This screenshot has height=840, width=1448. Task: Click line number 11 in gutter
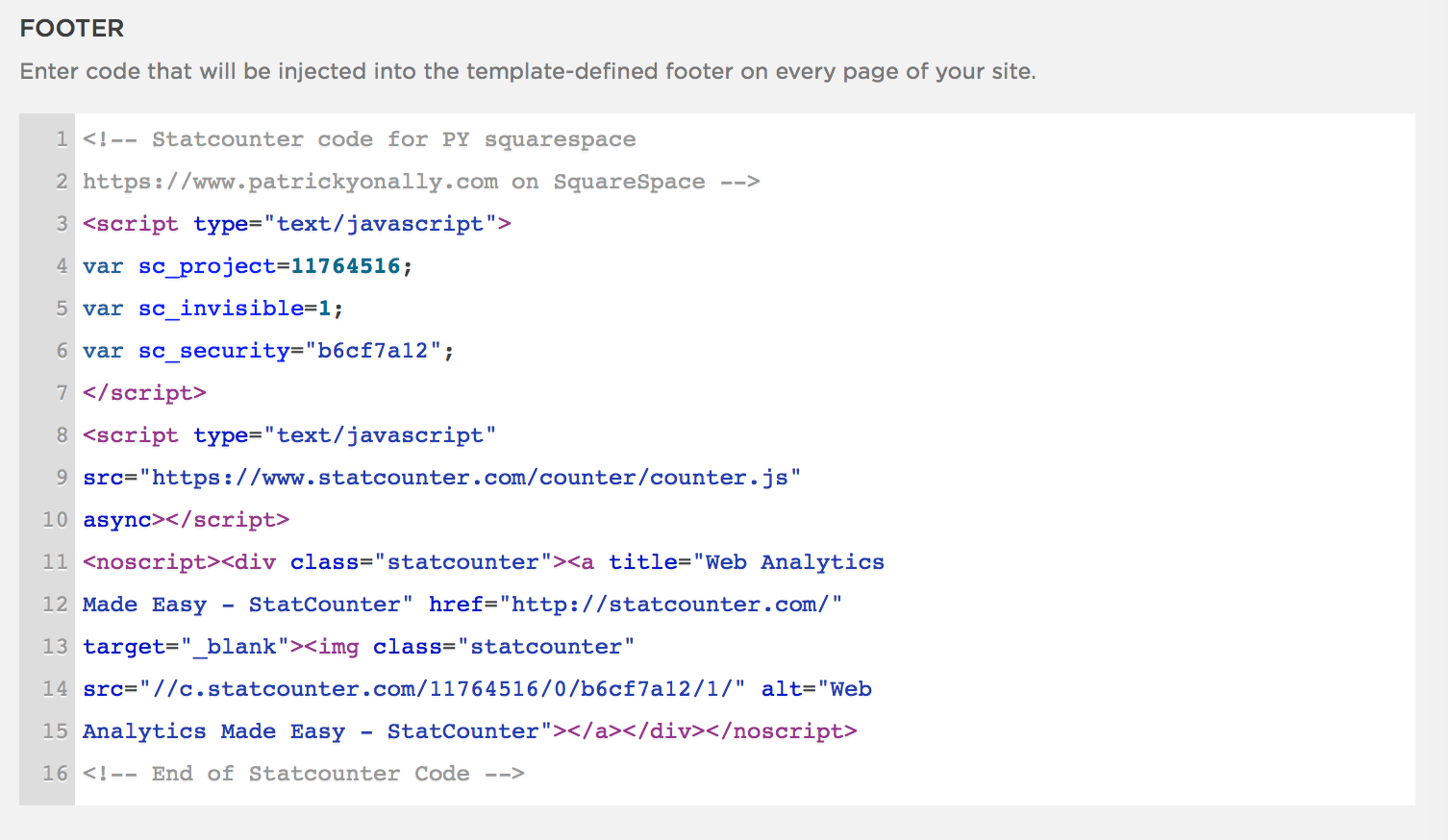coord(55,562)
